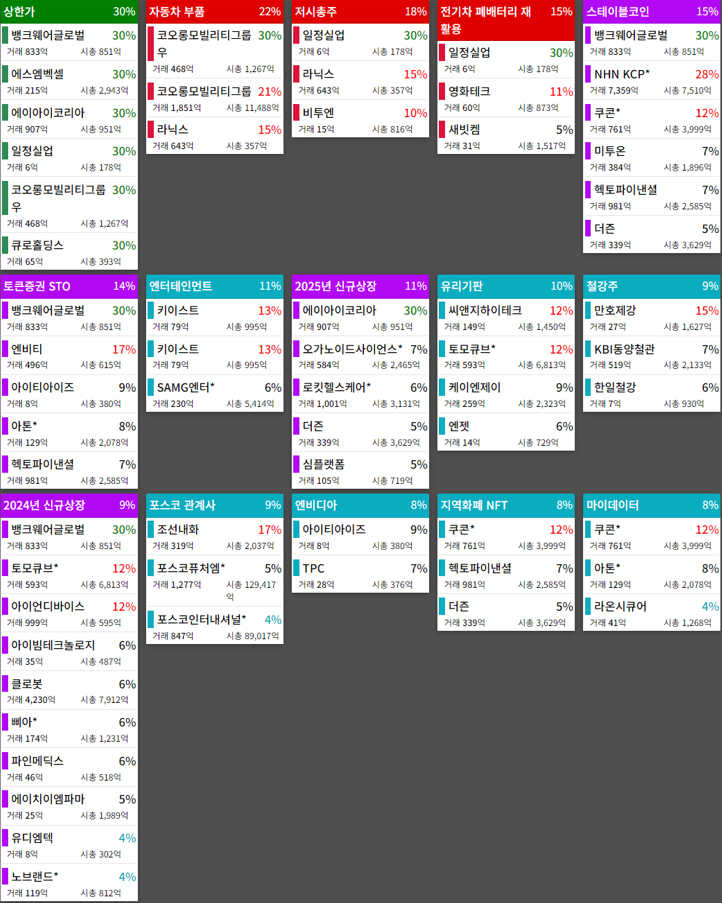Click 아이티아이즈 in 토큰증권 STO card
This screenshot has height=903, width=722.
pos(69,394)
